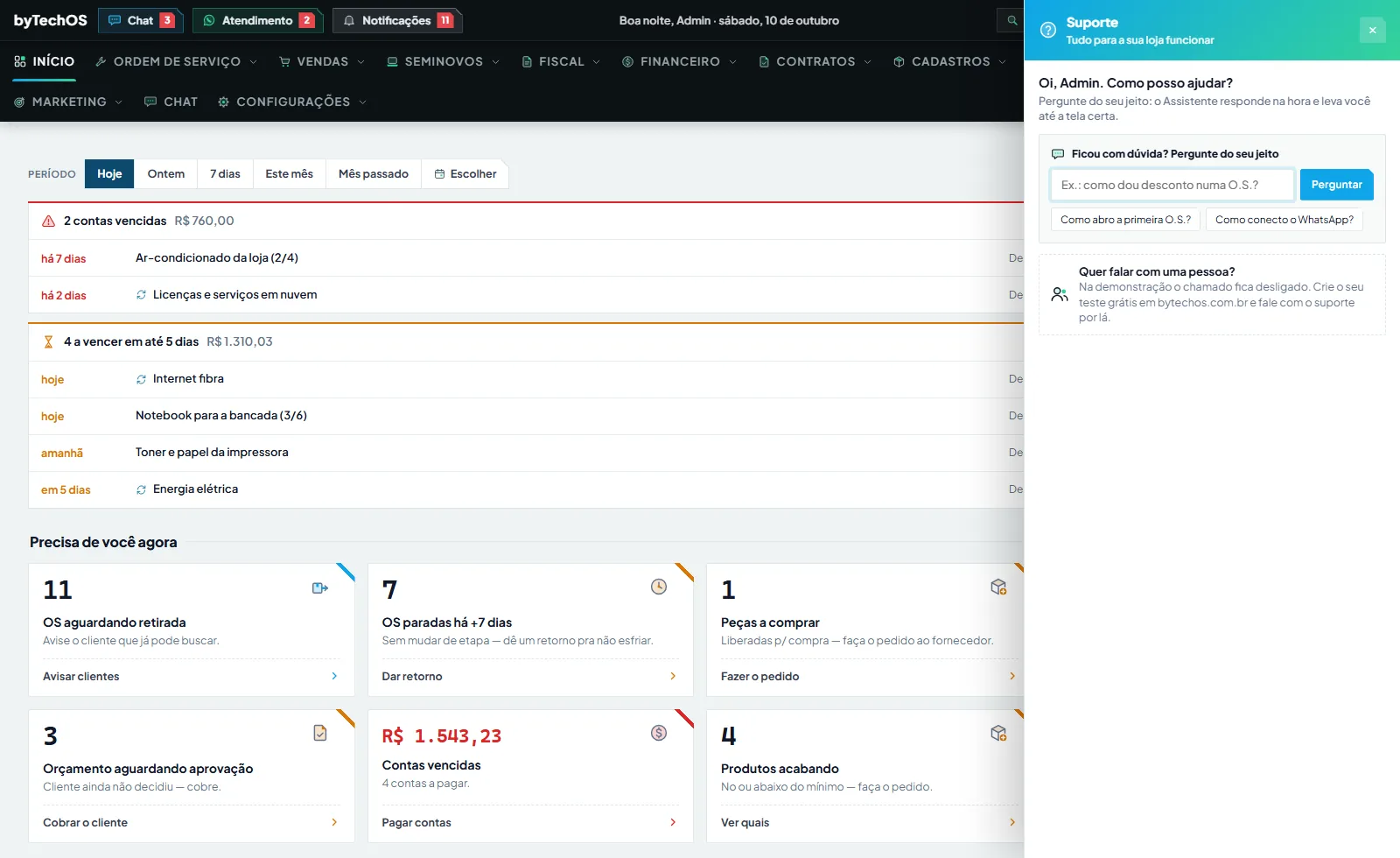The width and height of the screenshot is (1400, 858).
Task: Click Fazer o pedido on Peças a comprar card
Action: point(869,676)
